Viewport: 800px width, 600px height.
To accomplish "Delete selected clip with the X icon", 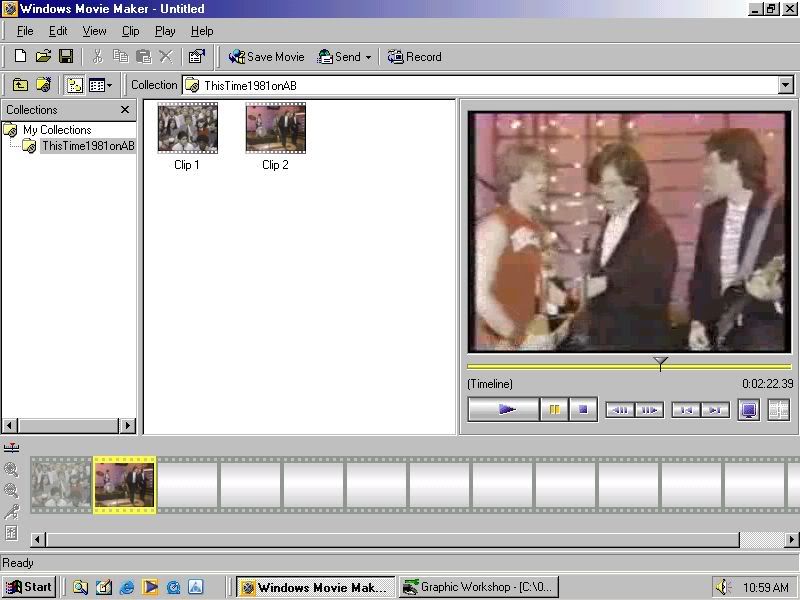I will [166, 56].
